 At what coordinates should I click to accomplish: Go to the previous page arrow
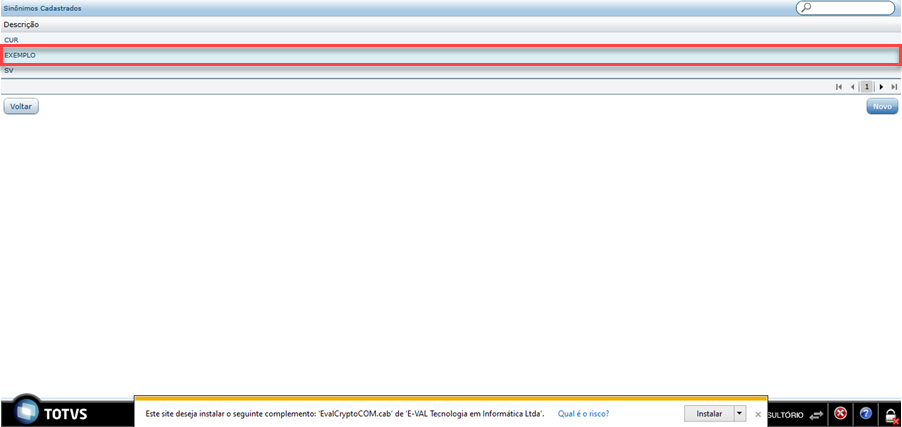(853, 87)
